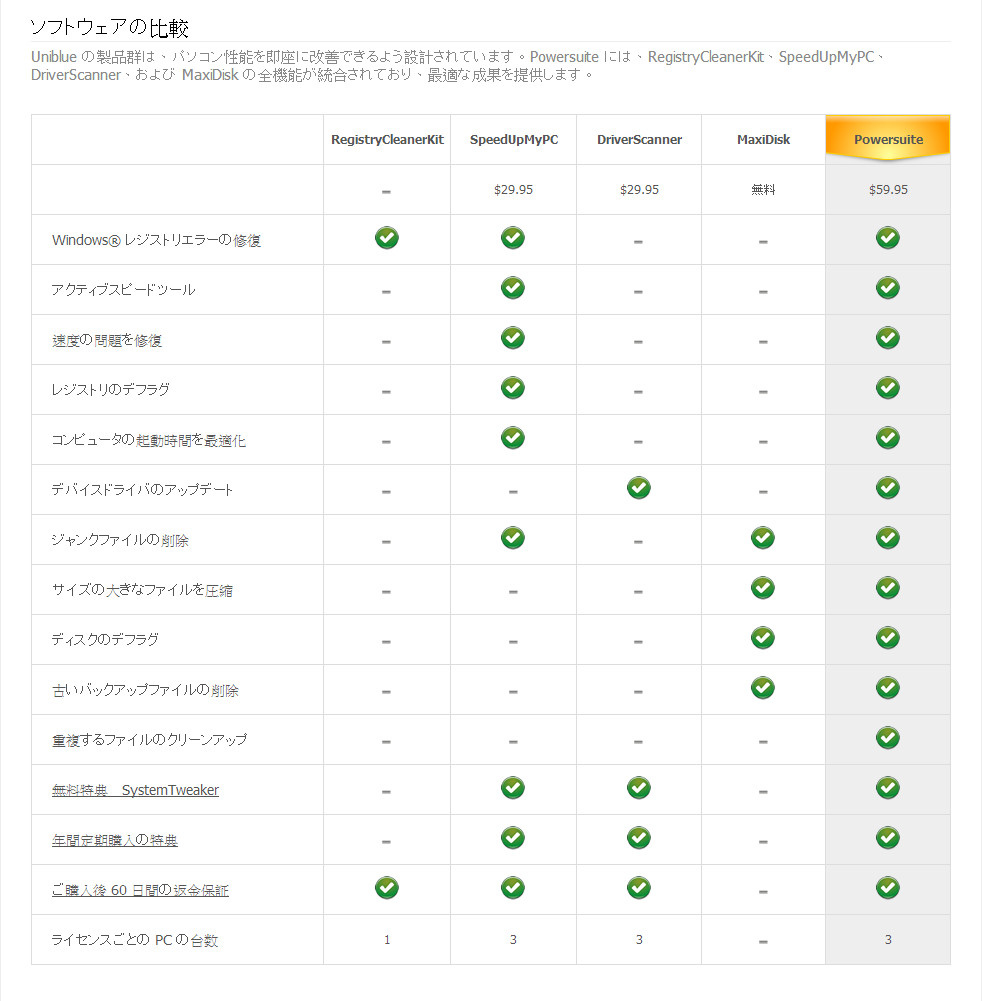Click Powersuite checkmark in ディスクのデフラグ row

(888, 638)
